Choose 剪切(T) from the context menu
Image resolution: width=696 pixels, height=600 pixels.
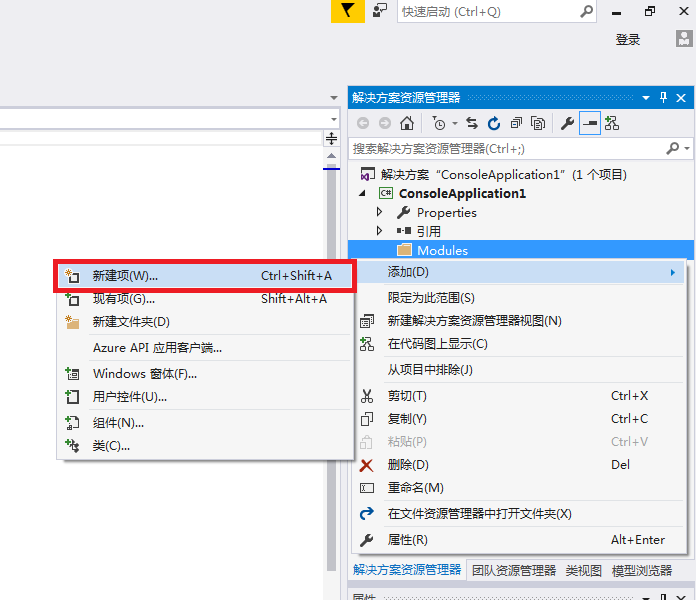[x=519, y=396]
